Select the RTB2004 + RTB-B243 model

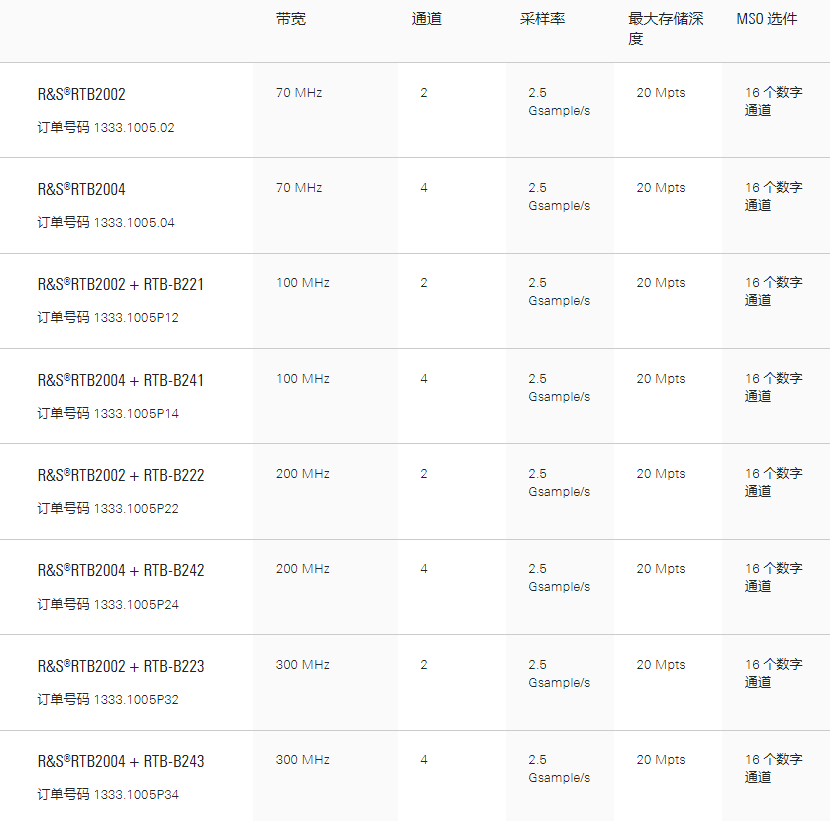(121, 761)
